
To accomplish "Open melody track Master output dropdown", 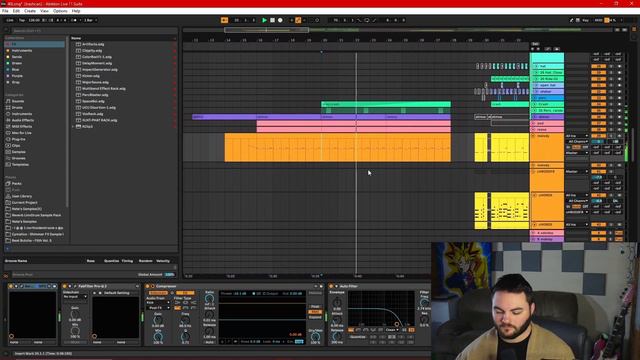I will 577,153.
